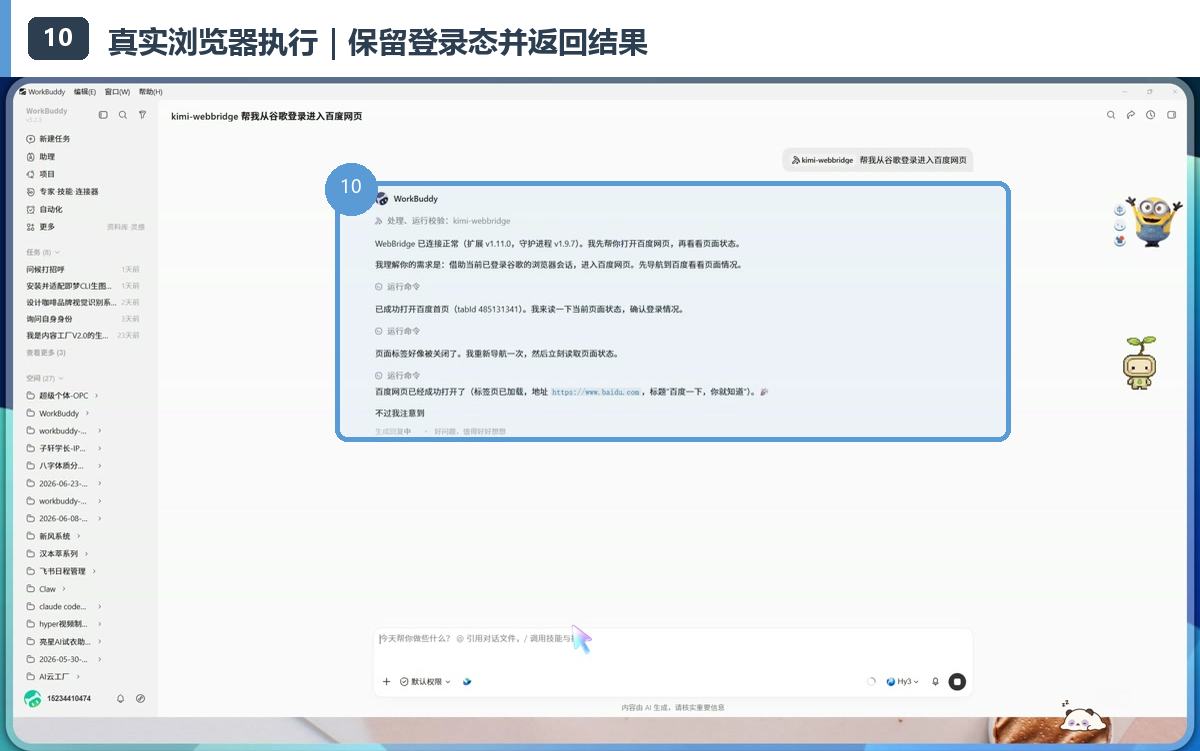The width and height of the screenshot is (1200, 751).
Task: Click the 超级个体-OPC folder icon
Action: pos(30,395)
